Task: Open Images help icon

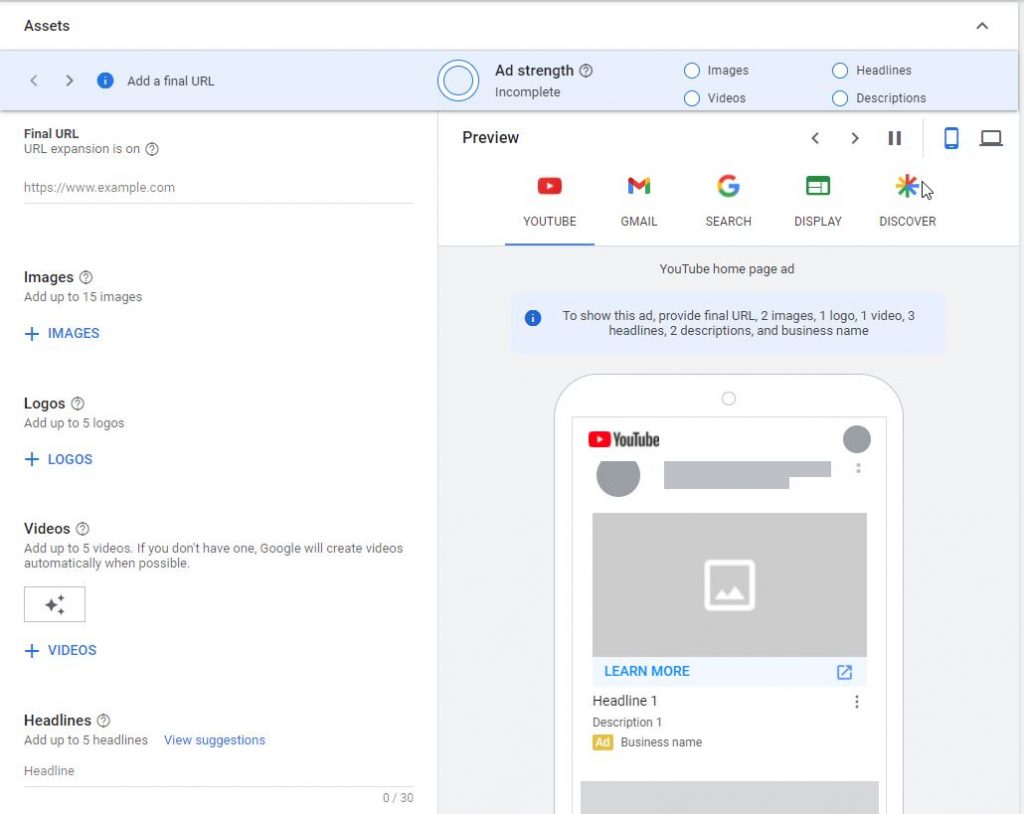Action: click(x=86, y=277)
